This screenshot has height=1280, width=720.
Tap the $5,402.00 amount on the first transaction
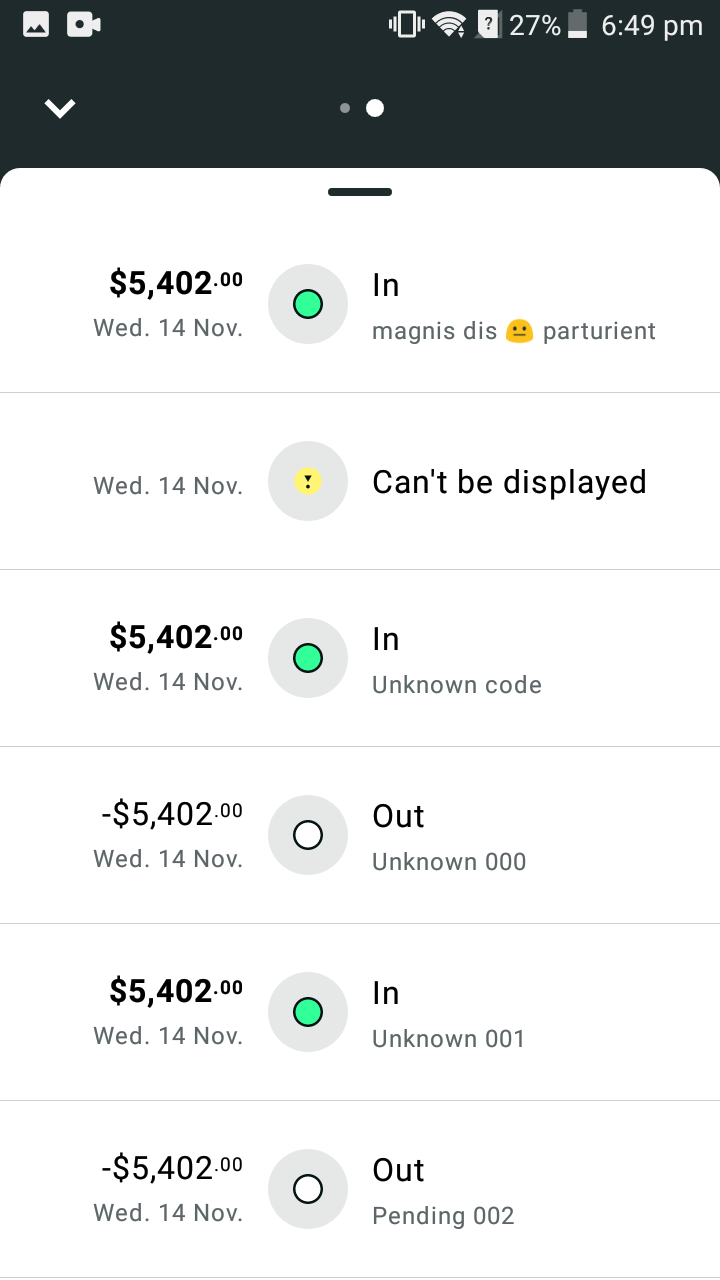coord(176,284)
